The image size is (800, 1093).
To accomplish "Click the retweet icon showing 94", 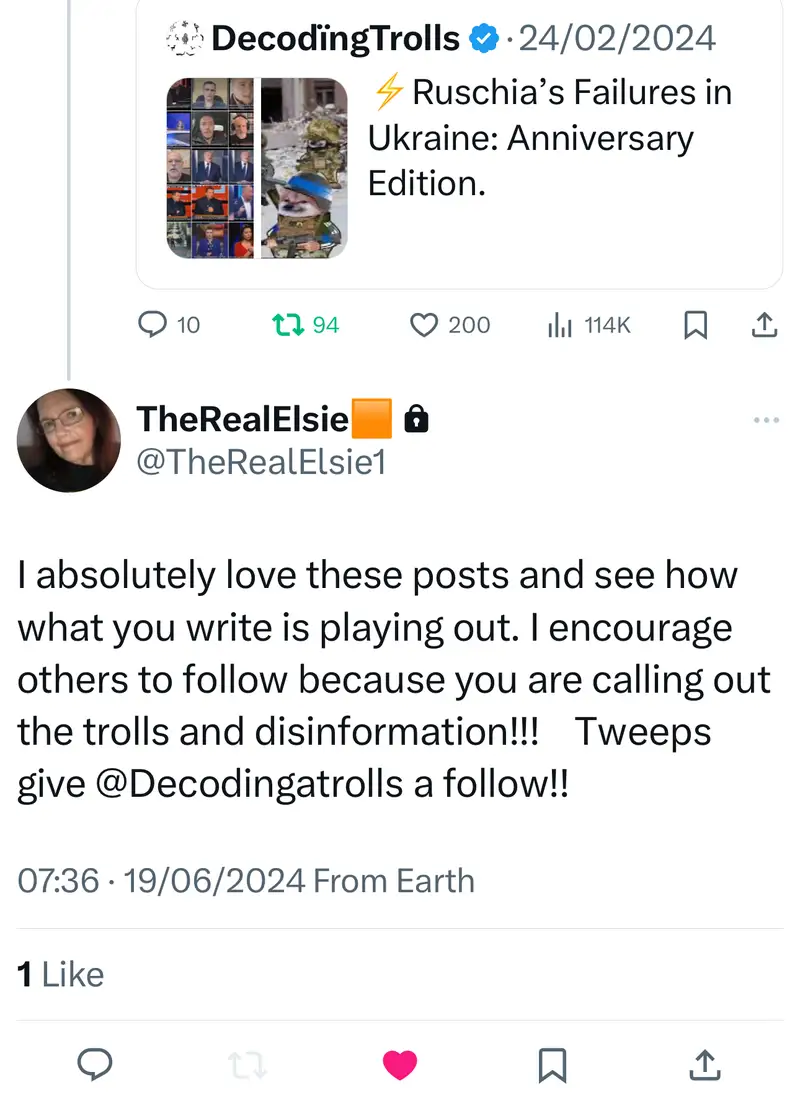I will pyautogui.click(x=288, y=325).
